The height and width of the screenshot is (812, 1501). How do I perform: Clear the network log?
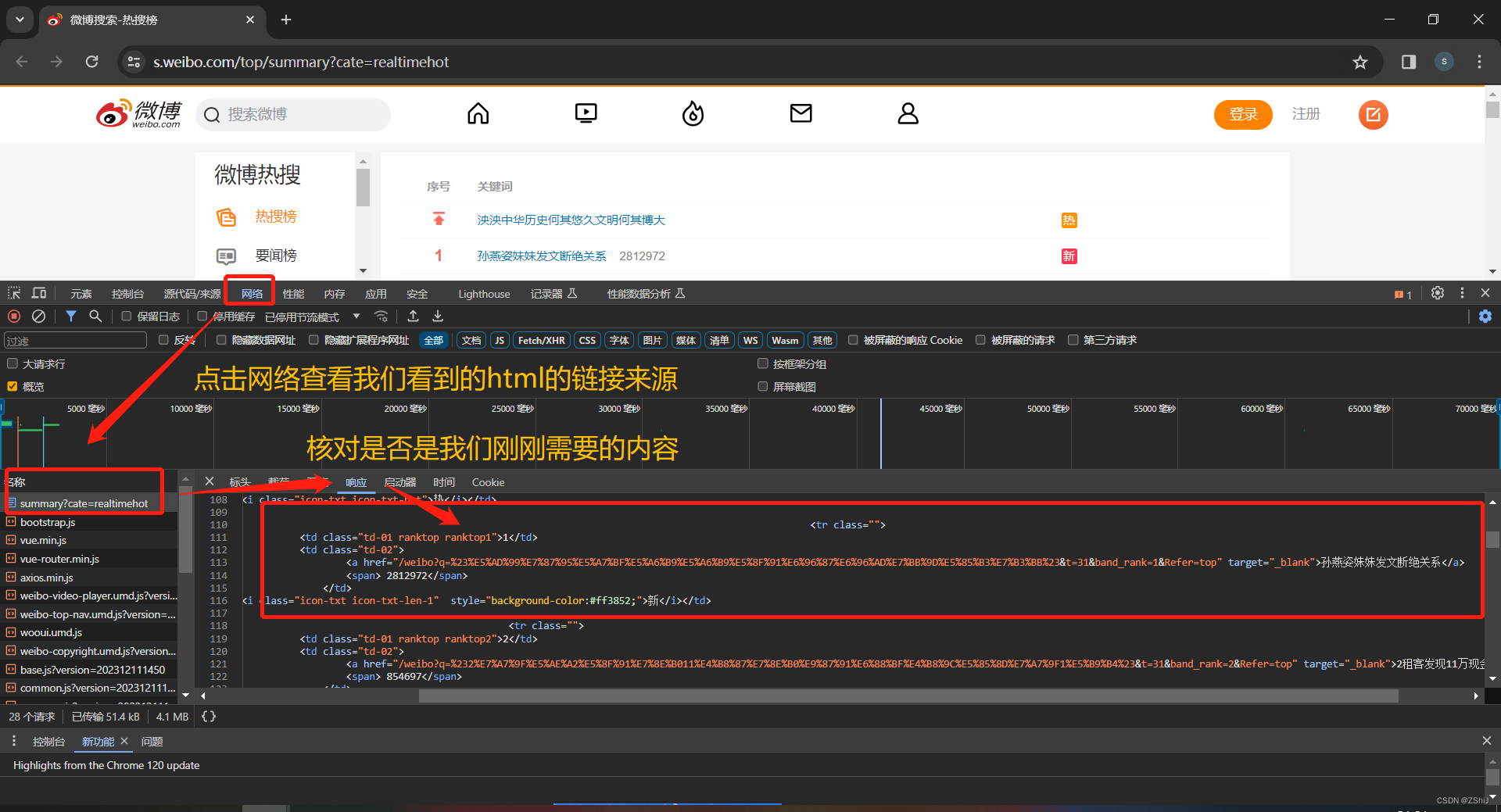tap(38, 317)
